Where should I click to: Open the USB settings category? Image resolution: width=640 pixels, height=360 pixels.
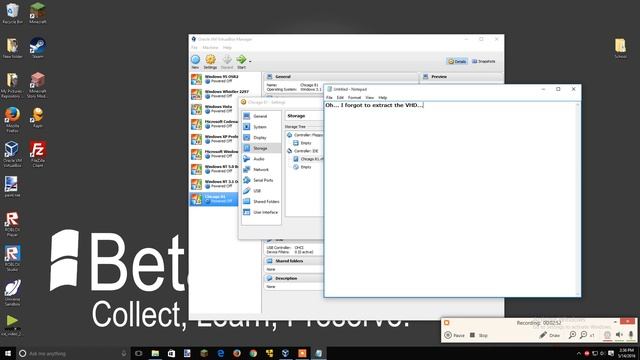point(261,191)
